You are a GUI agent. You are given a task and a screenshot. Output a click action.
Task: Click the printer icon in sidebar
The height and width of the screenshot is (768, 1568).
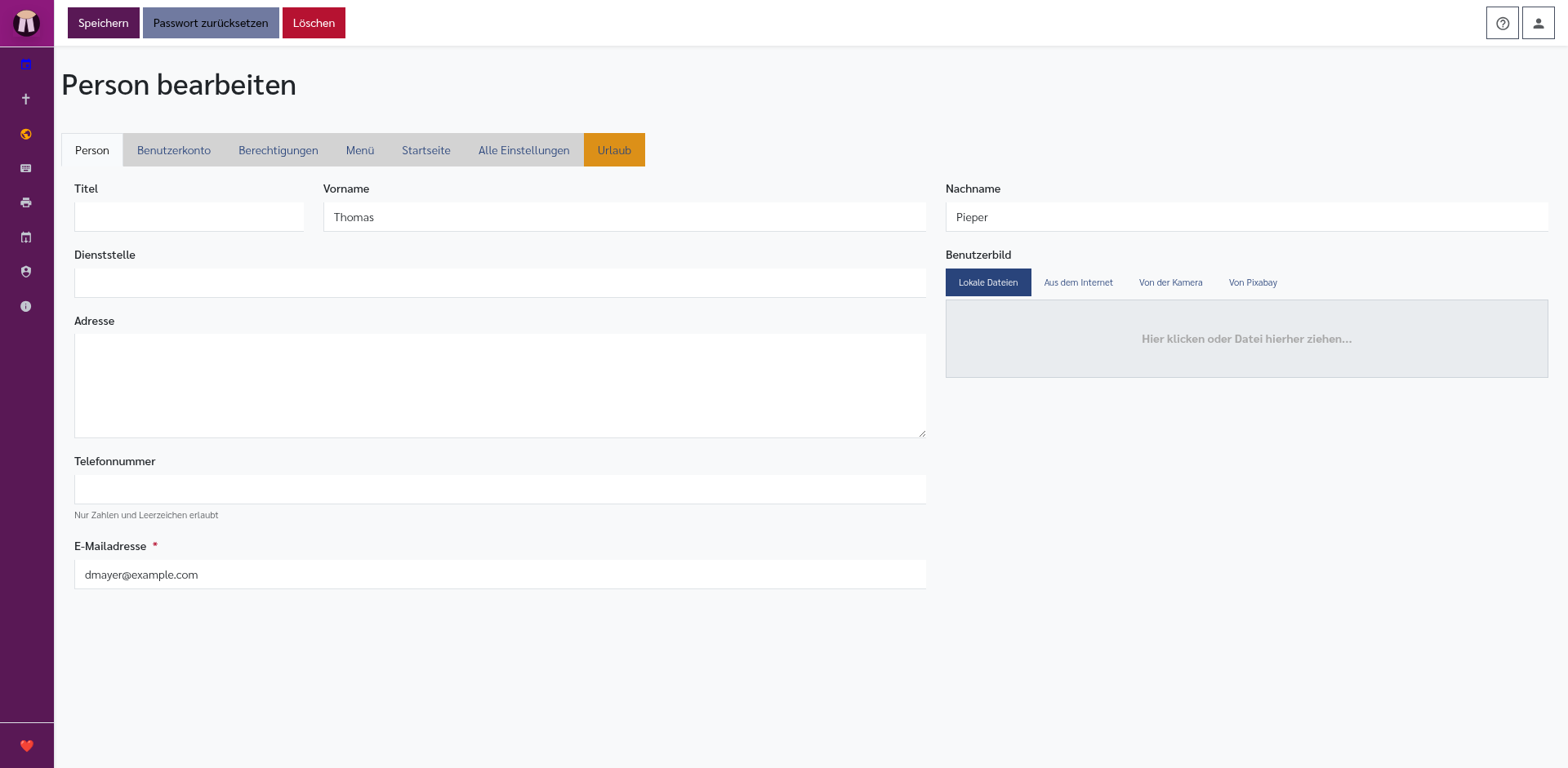[x=26, y=202]
